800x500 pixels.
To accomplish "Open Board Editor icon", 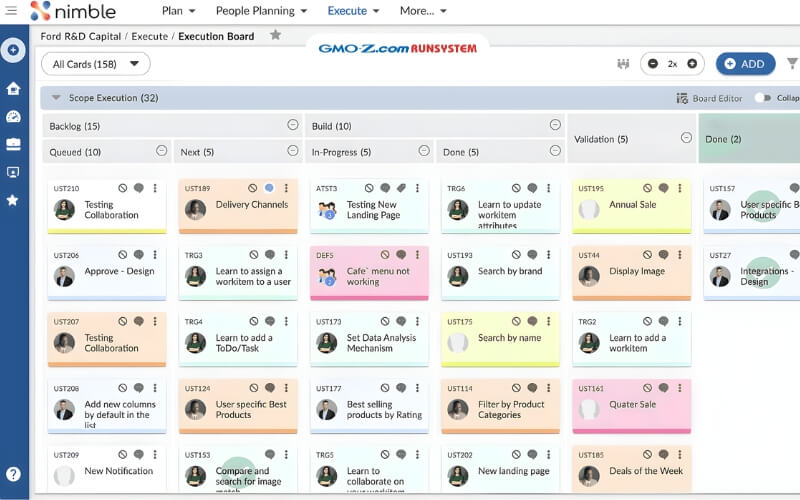I will [682, 98].
